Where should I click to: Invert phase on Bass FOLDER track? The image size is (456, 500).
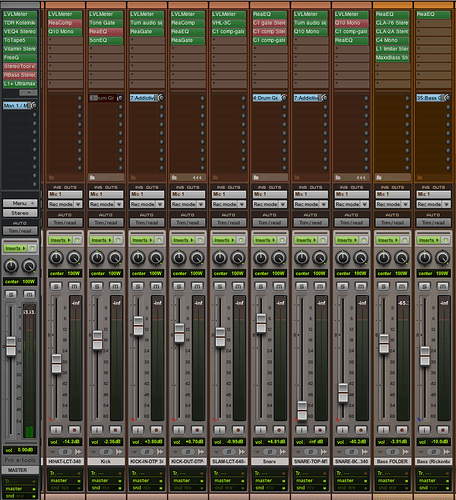point(393,452)
